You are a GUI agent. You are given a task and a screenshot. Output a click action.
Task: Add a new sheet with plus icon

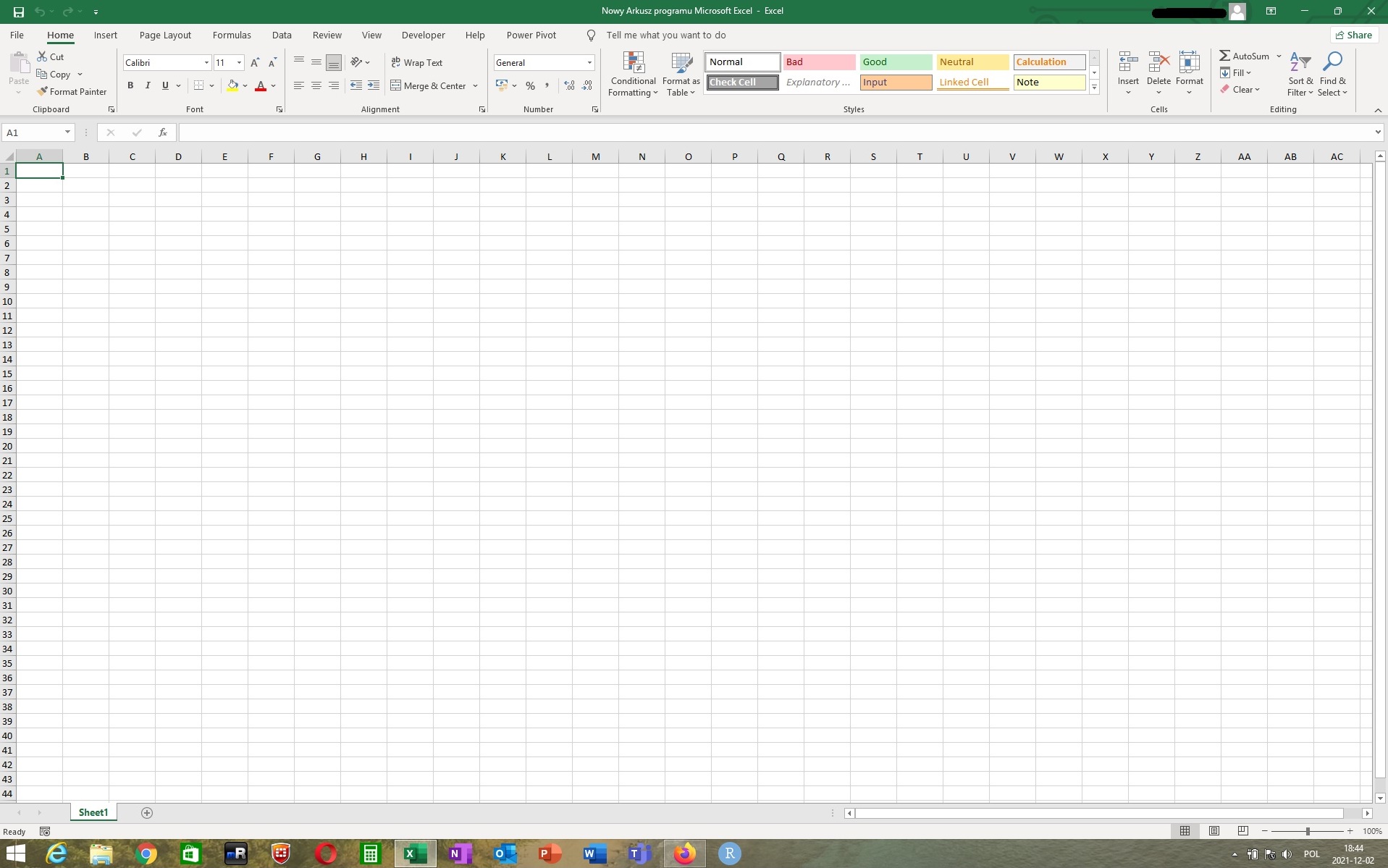[147, 813]
